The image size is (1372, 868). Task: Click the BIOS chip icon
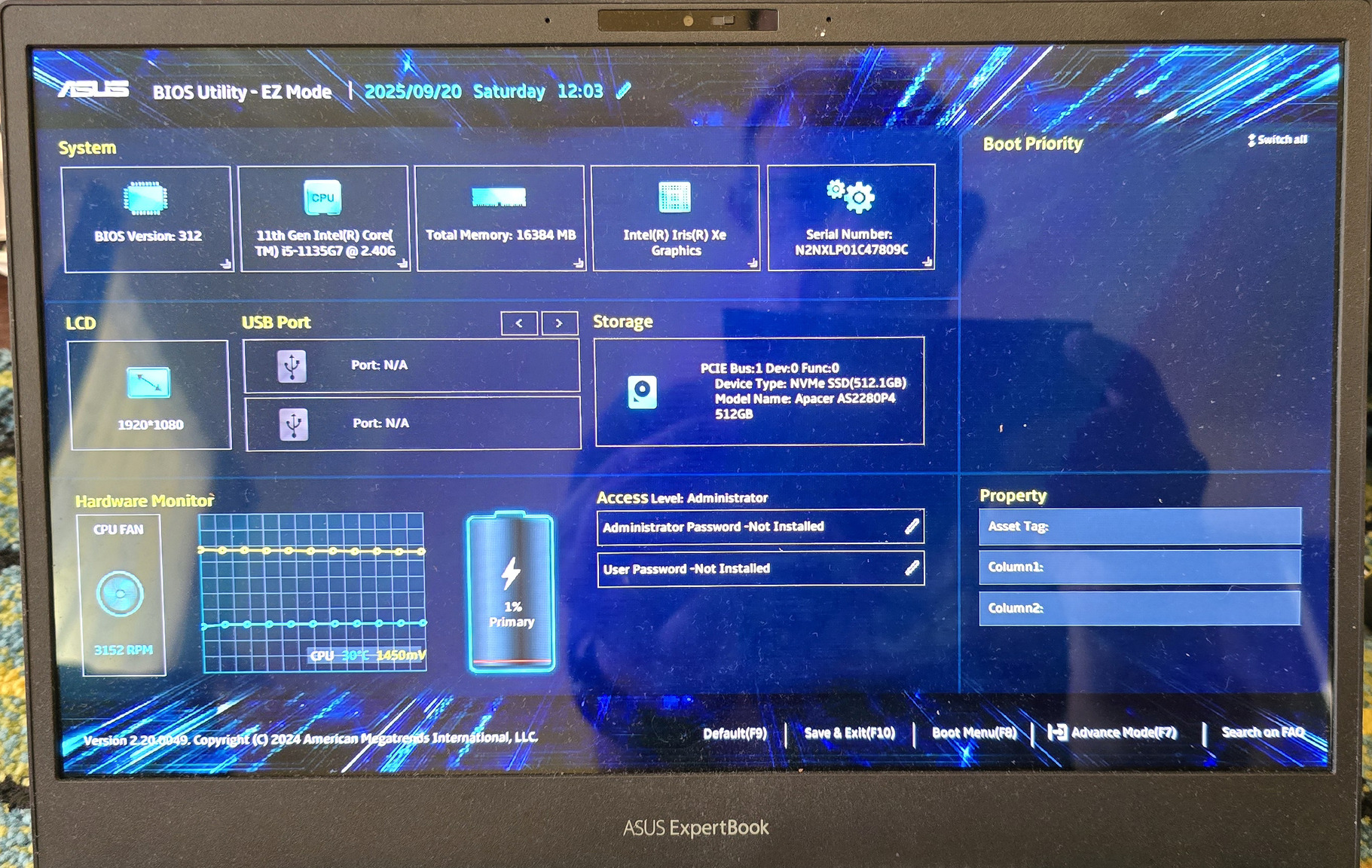click(x=145, y=198)
